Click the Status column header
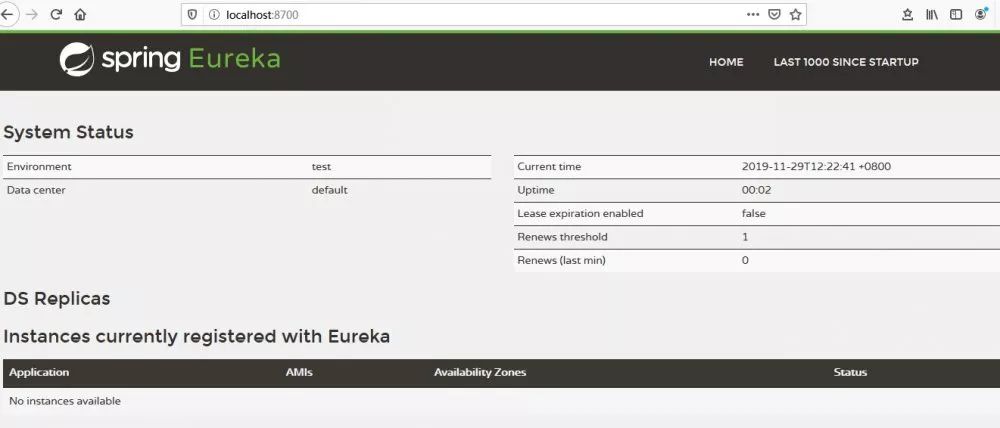The height and width of the screenshot is (428, 1000). (850, 373)
